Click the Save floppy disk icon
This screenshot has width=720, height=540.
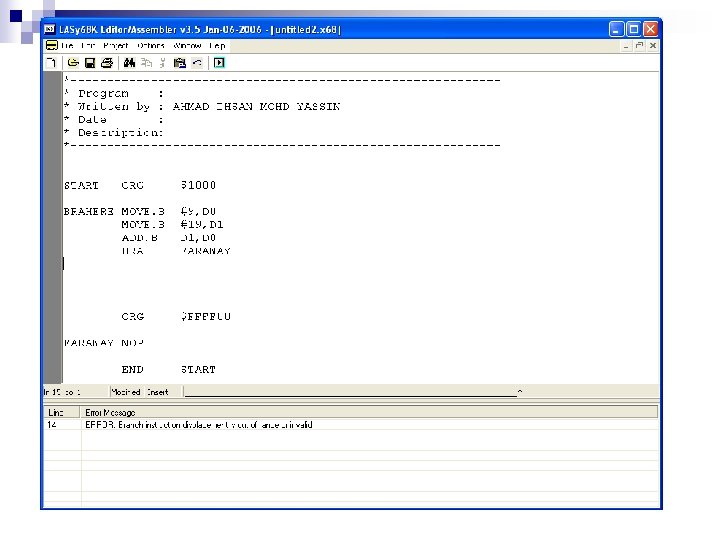coord(90,63)
